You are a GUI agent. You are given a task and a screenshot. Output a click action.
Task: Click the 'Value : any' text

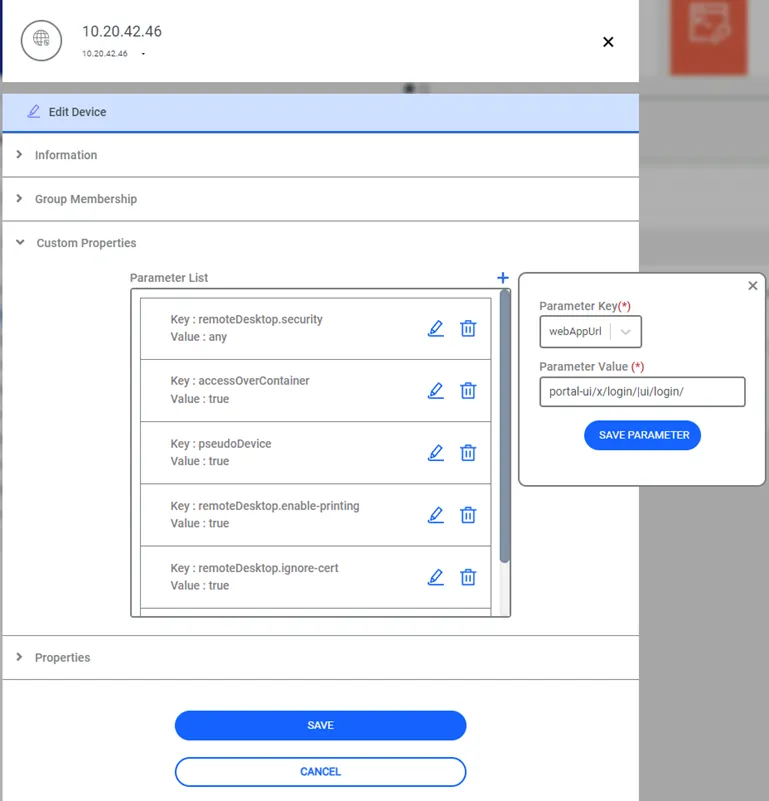(199, 337)
